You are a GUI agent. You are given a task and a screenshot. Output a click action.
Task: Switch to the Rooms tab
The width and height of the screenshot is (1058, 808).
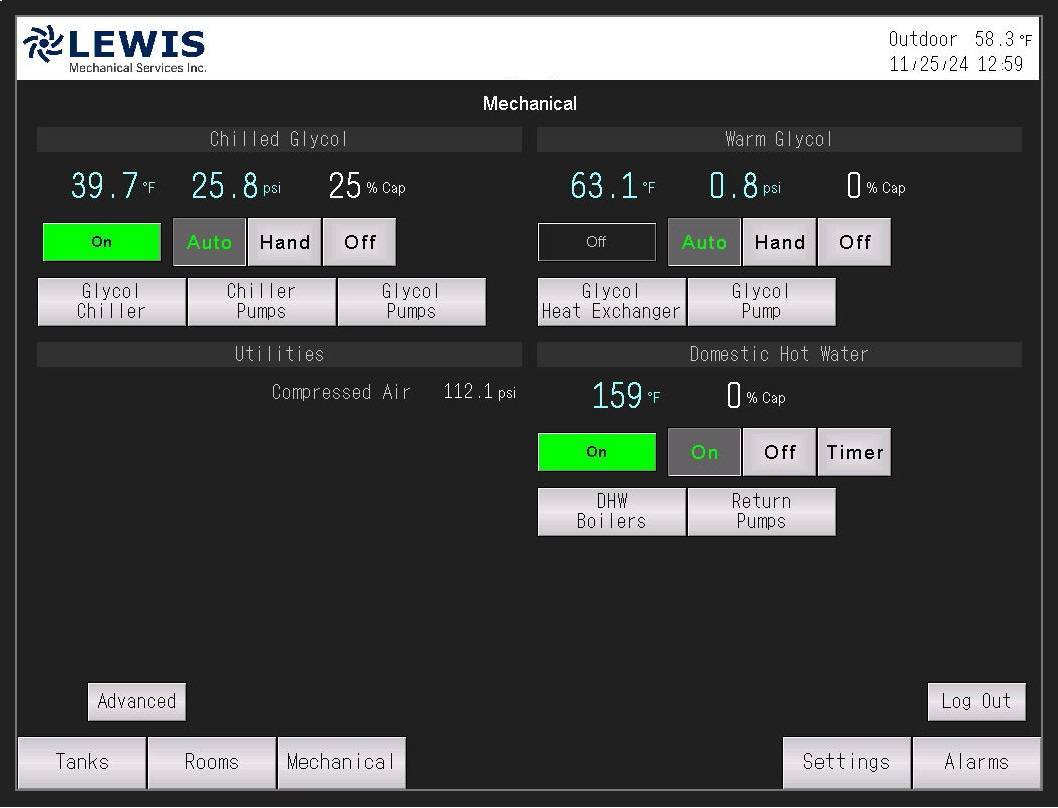click(211, 761)
